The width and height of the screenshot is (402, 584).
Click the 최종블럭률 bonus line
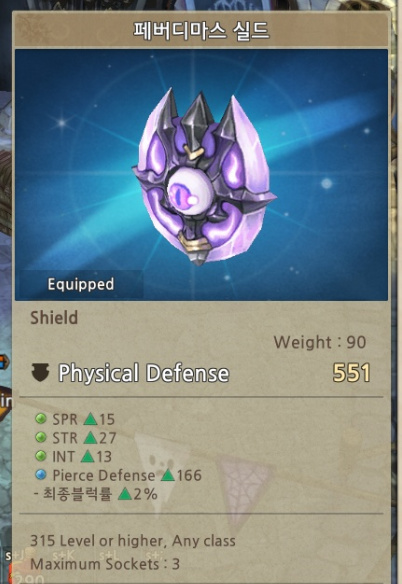click(x=95, y=494)
